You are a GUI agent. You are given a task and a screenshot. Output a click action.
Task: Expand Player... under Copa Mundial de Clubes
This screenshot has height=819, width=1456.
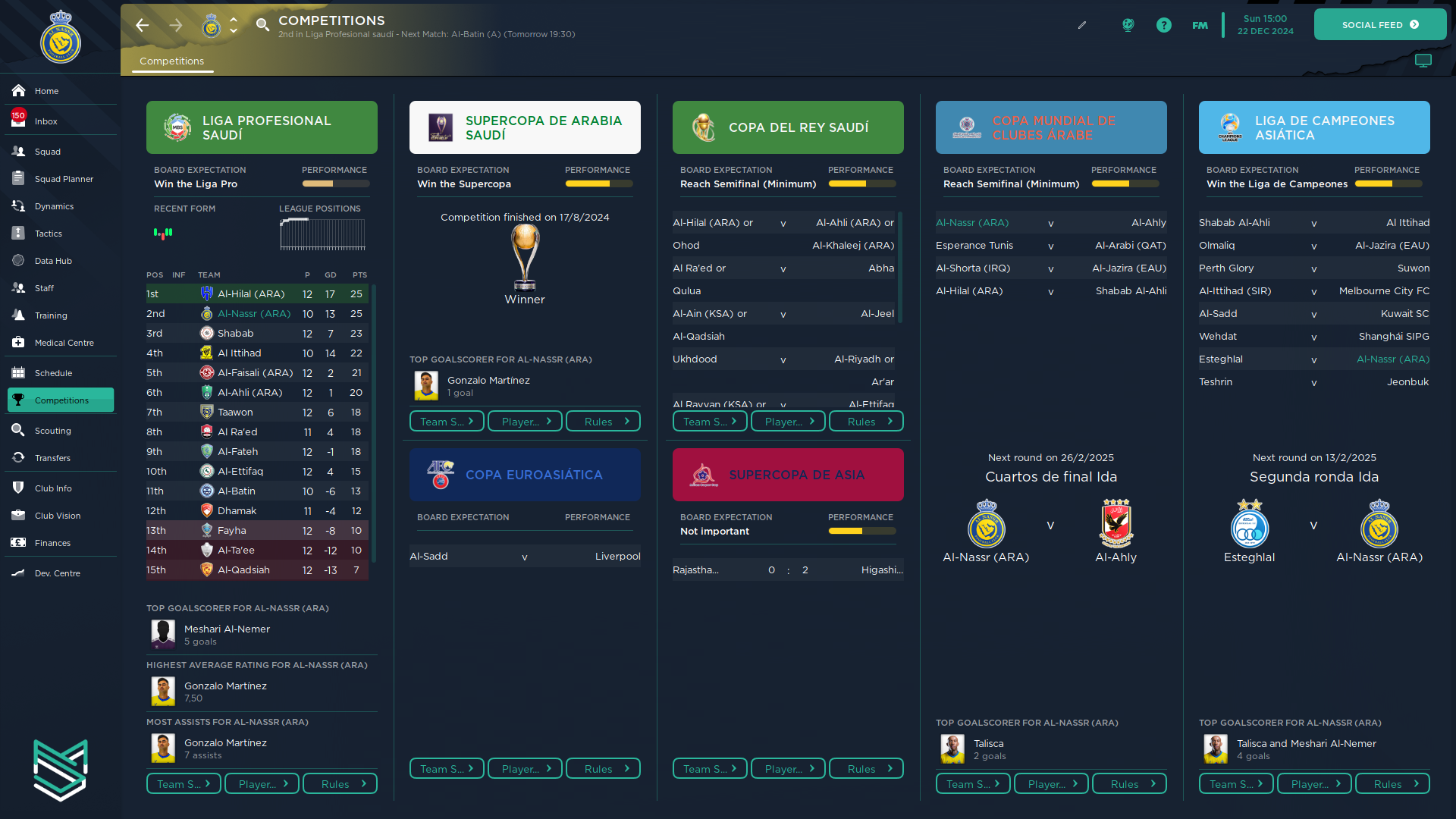pyautogui.click(x=1051, y=784)
